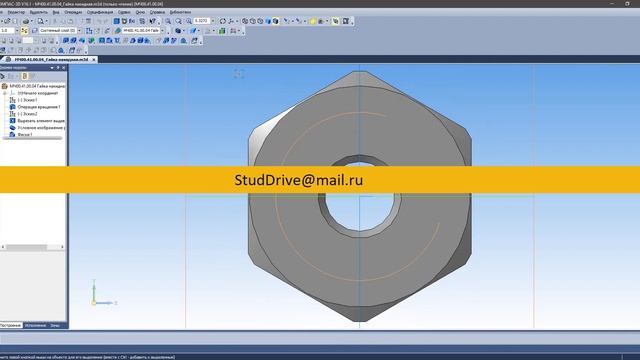Image resolution: width=640 pixels, height=360 pixels.
Task: Open the line width 1.0 dropdown
Action: [x=17, y=31]
